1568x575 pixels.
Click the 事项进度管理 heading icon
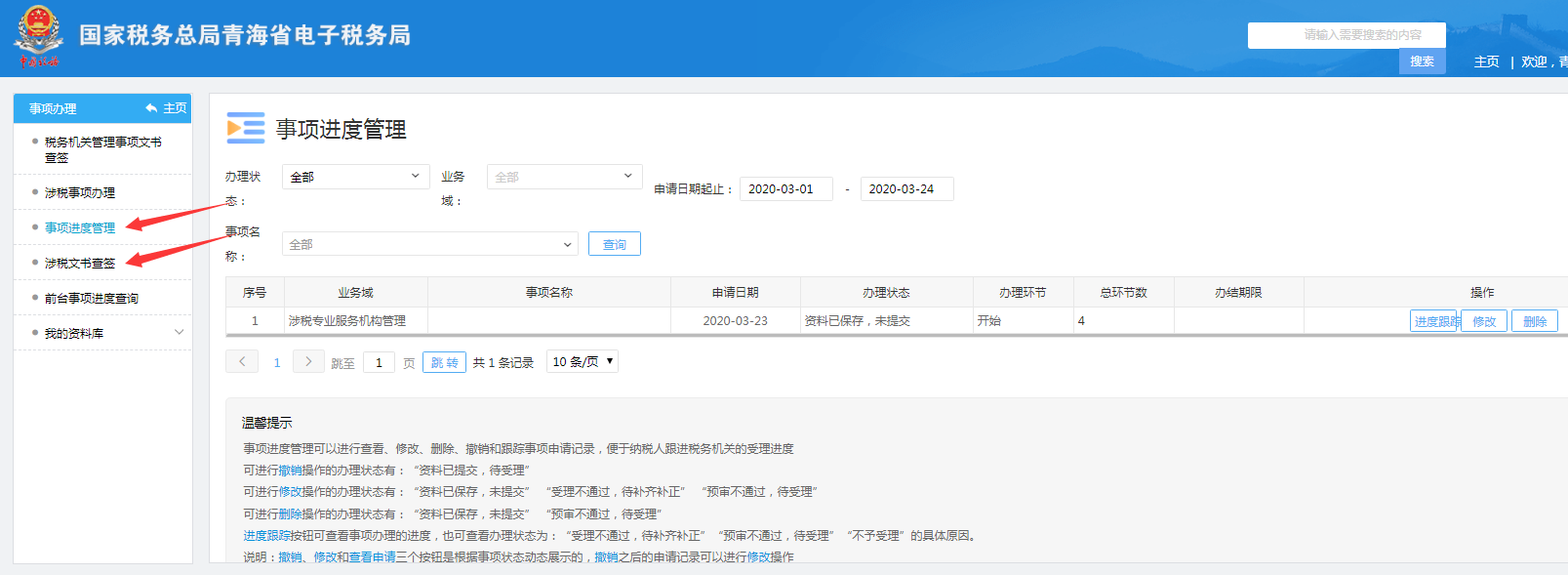[x=246, y=128]
